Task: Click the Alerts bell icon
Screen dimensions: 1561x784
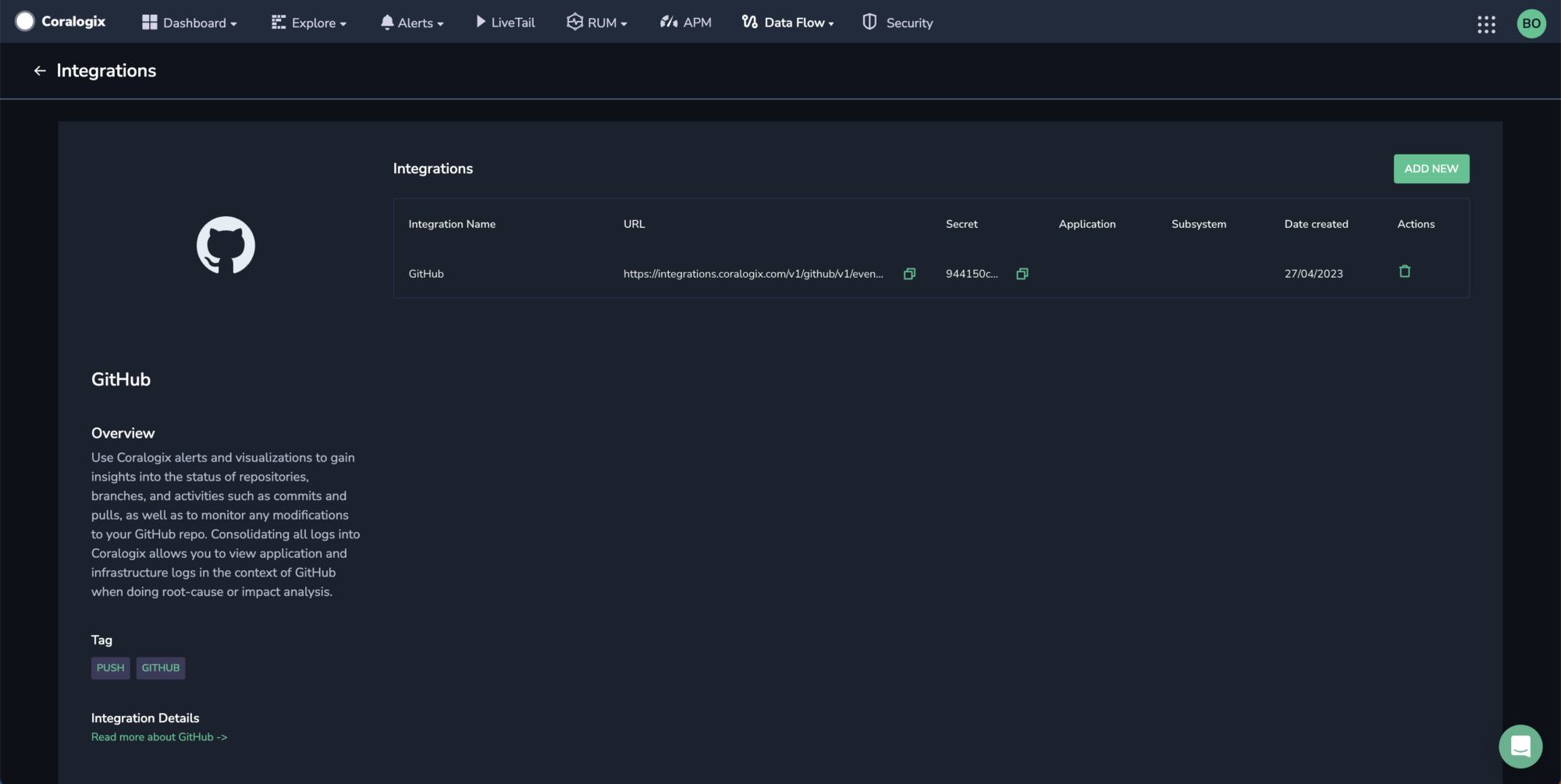Action: (387, 22)
